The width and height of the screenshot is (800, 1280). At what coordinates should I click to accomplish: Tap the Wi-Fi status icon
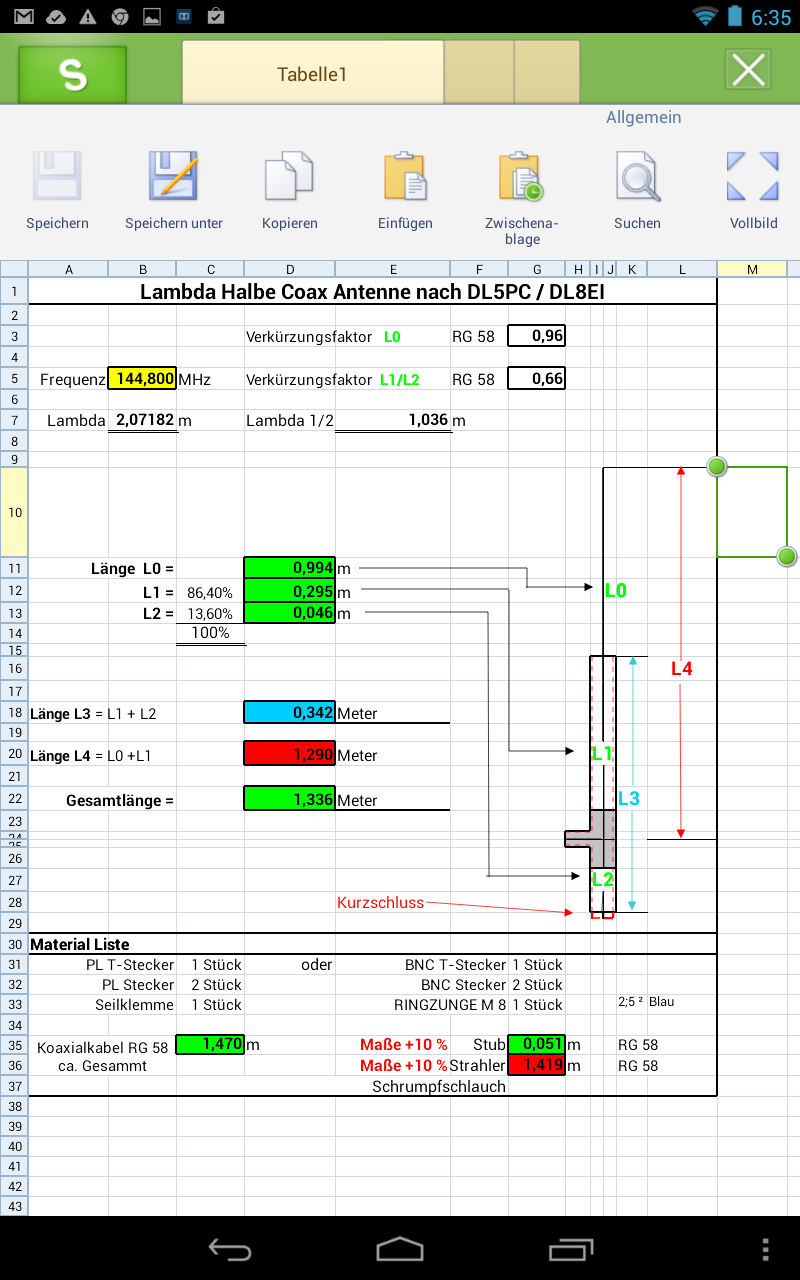pos(705,16)
